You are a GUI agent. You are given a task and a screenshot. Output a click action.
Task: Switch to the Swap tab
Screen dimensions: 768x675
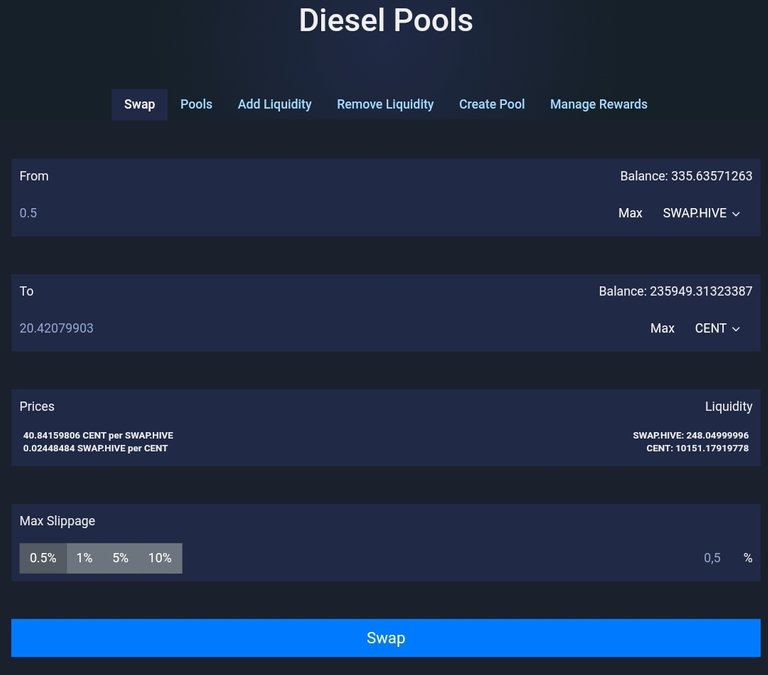tap(140, 104)
